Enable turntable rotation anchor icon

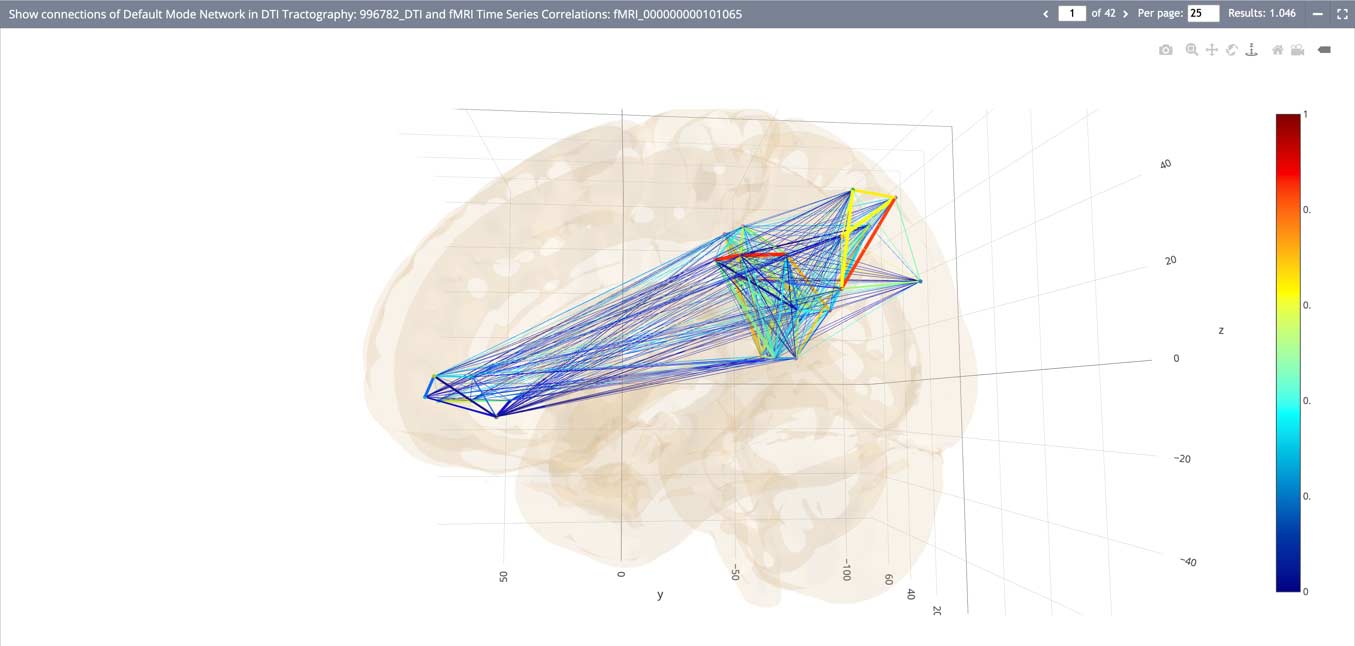(x=1251, y=50)
